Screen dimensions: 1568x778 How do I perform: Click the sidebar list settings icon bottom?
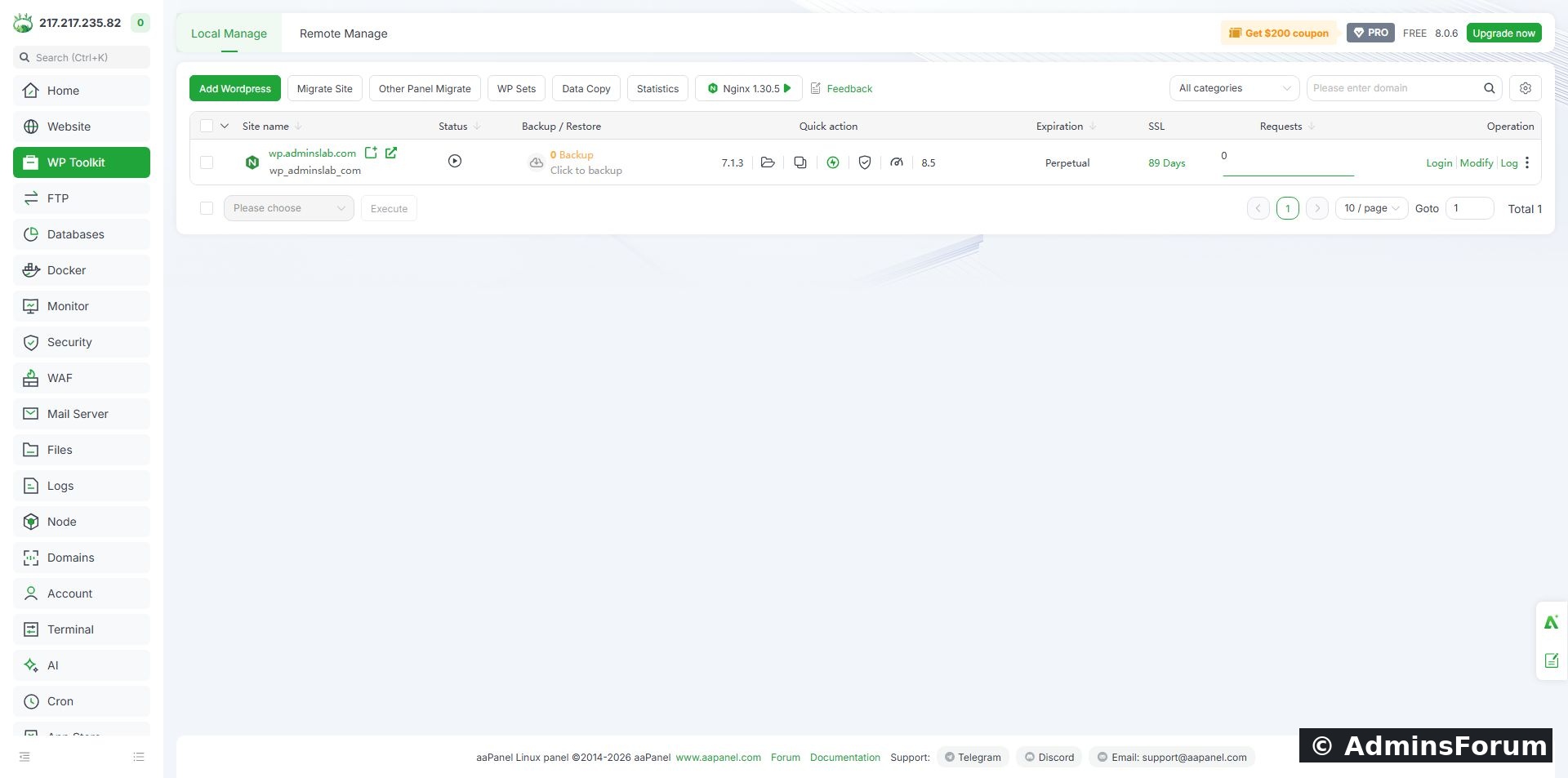click(139, 757)
